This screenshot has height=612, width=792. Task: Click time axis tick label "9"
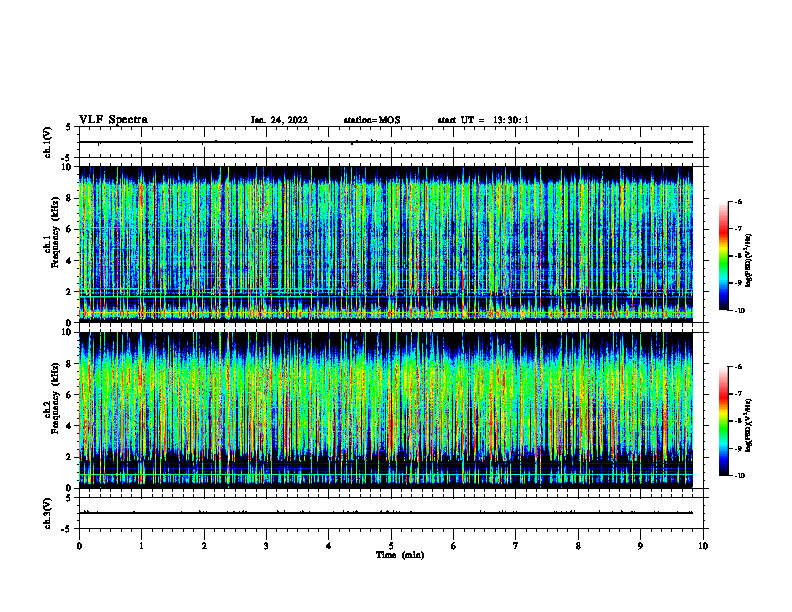point(640,546)
